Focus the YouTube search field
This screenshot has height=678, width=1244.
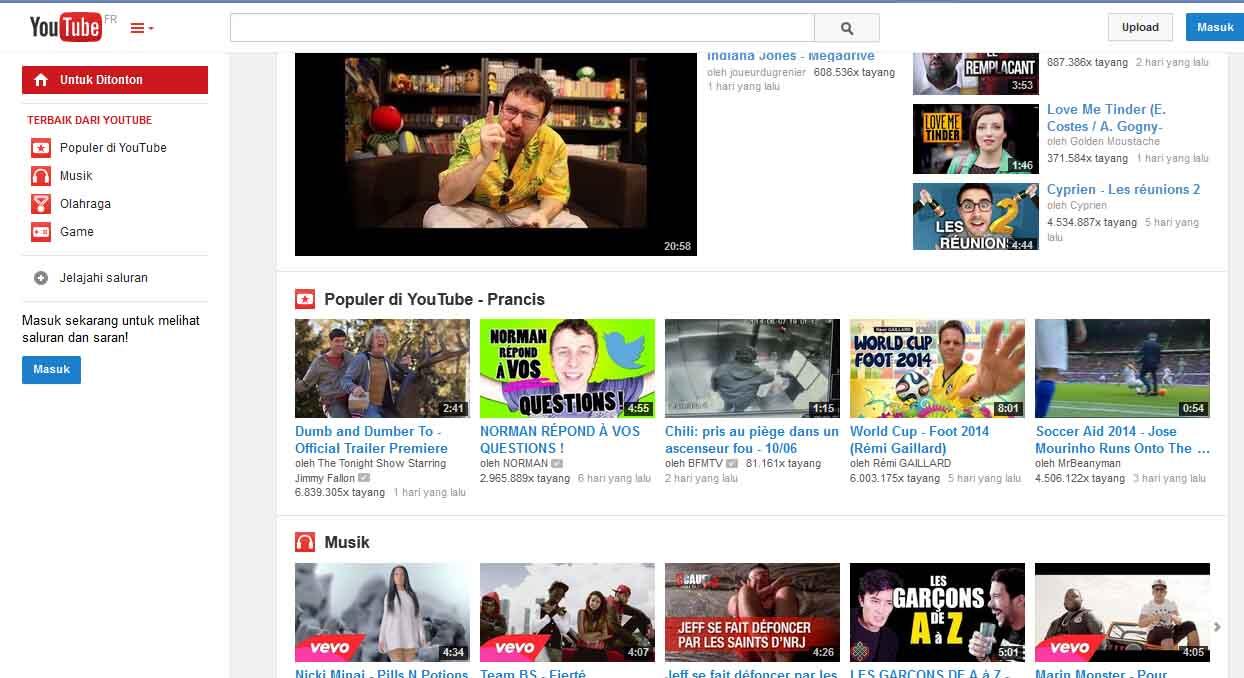coord(522,28)
